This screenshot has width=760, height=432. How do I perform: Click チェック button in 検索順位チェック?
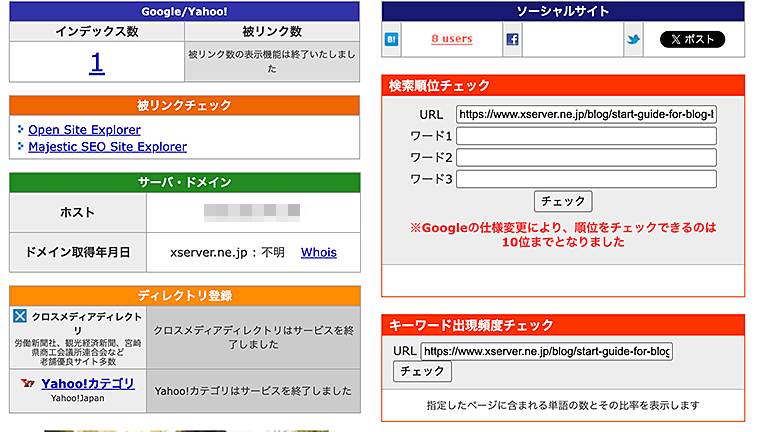coord(563,201)
